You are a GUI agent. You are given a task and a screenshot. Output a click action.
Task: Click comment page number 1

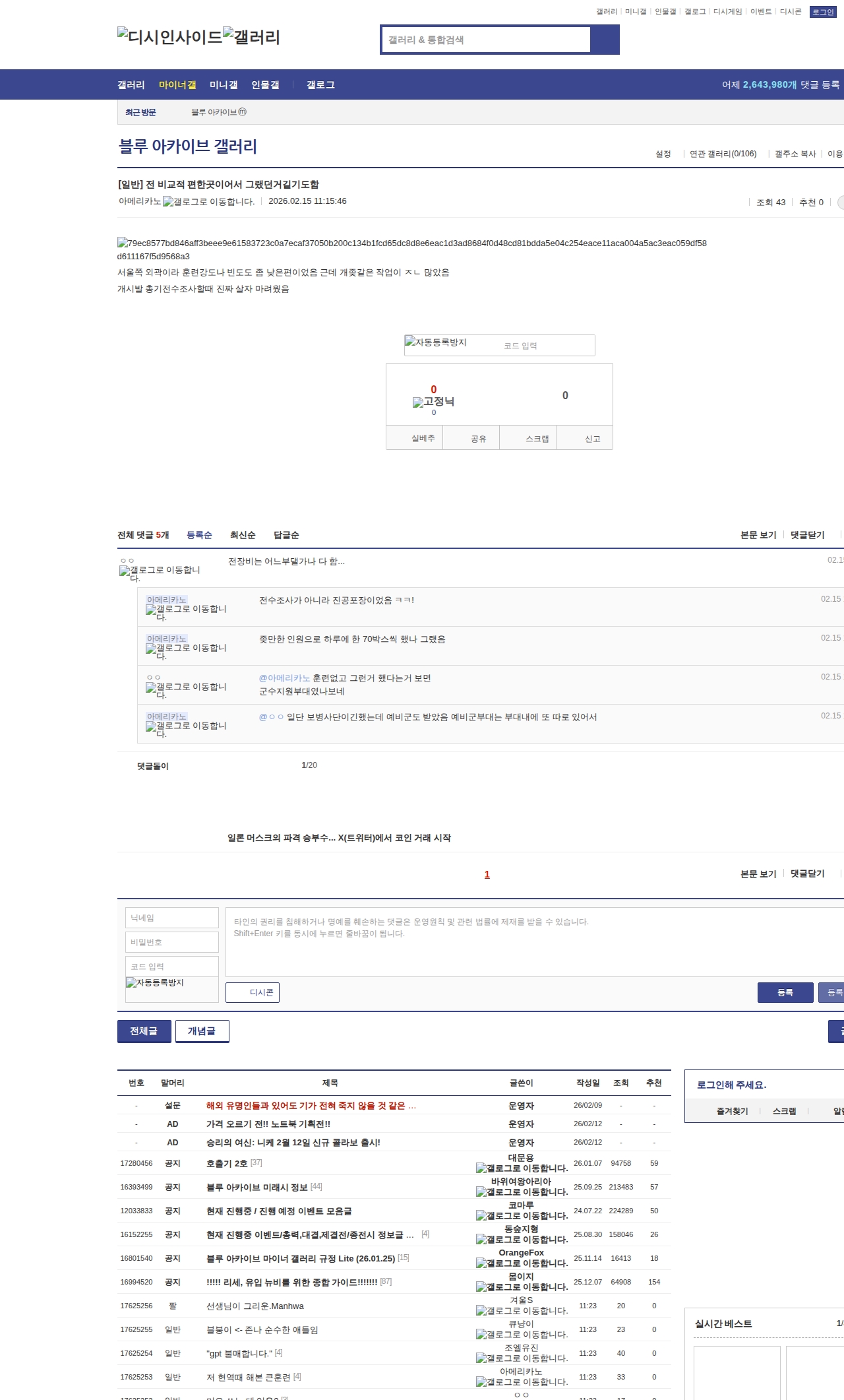point(487,874)
